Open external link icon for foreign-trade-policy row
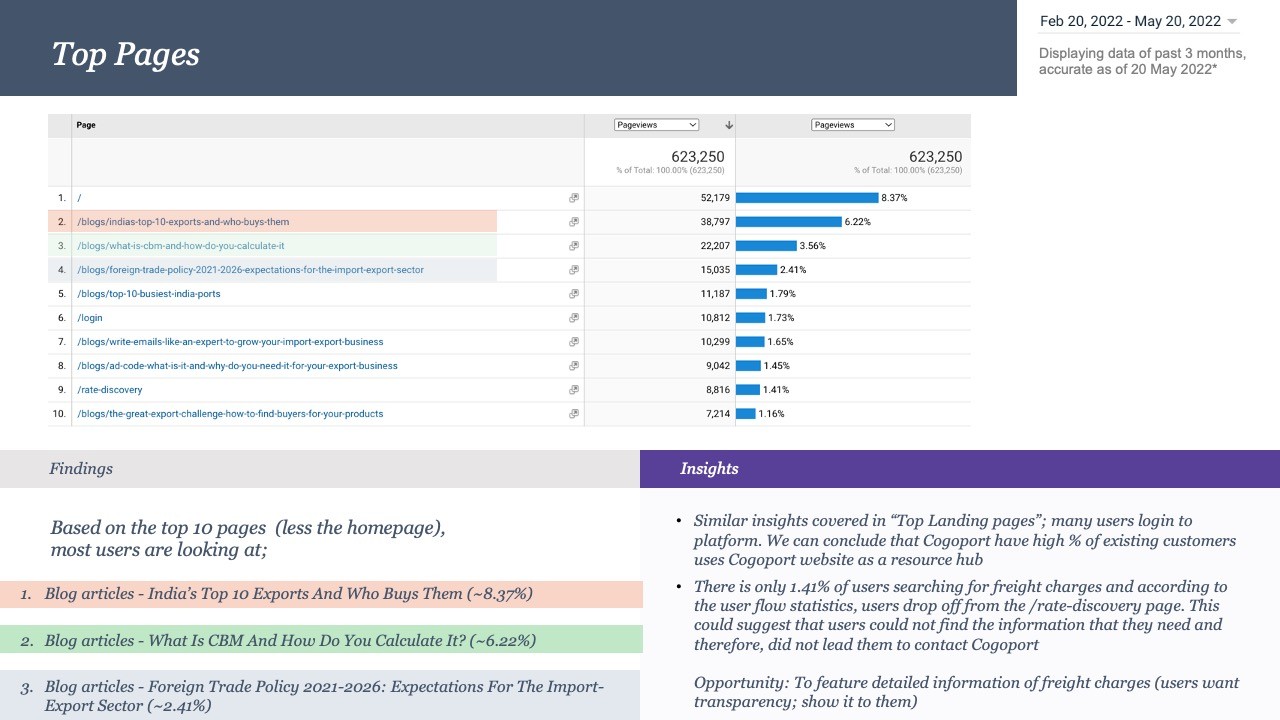 click(x=574, y=270)
